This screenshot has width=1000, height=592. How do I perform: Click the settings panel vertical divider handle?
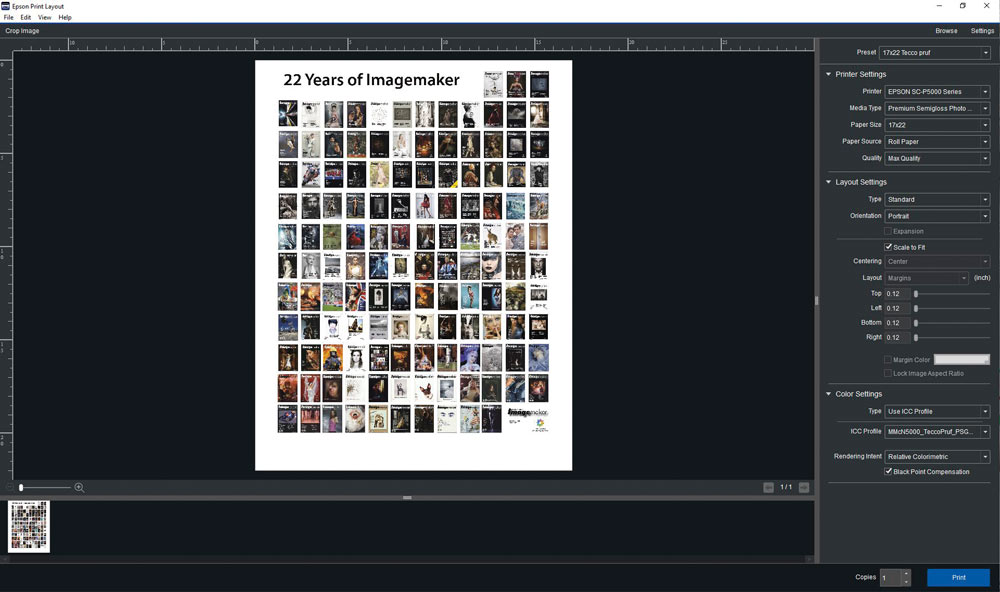click(x=816, y=300)
